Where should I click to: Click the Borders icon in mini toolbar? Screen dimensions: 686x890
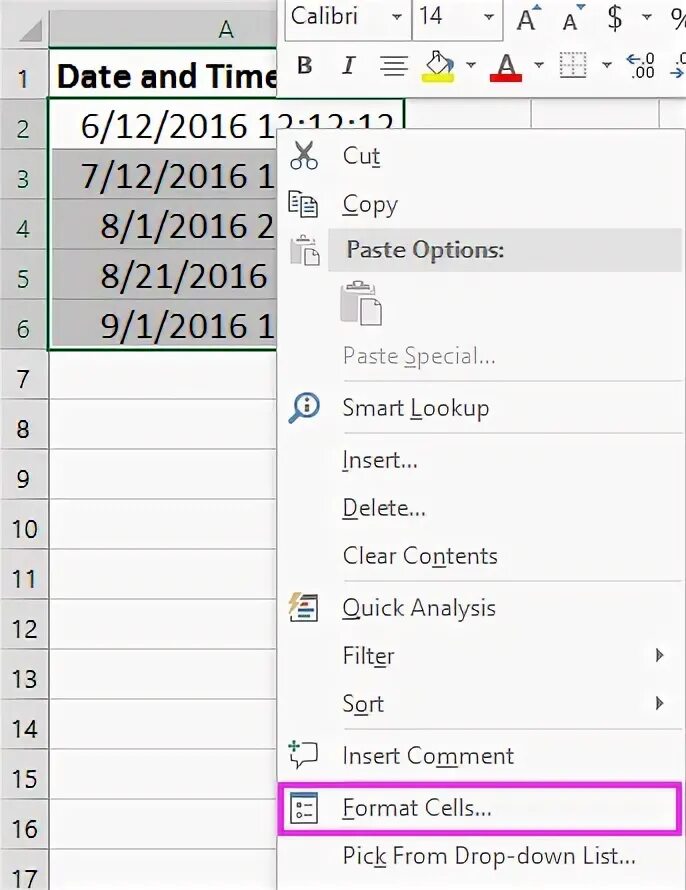coord(573,65)
